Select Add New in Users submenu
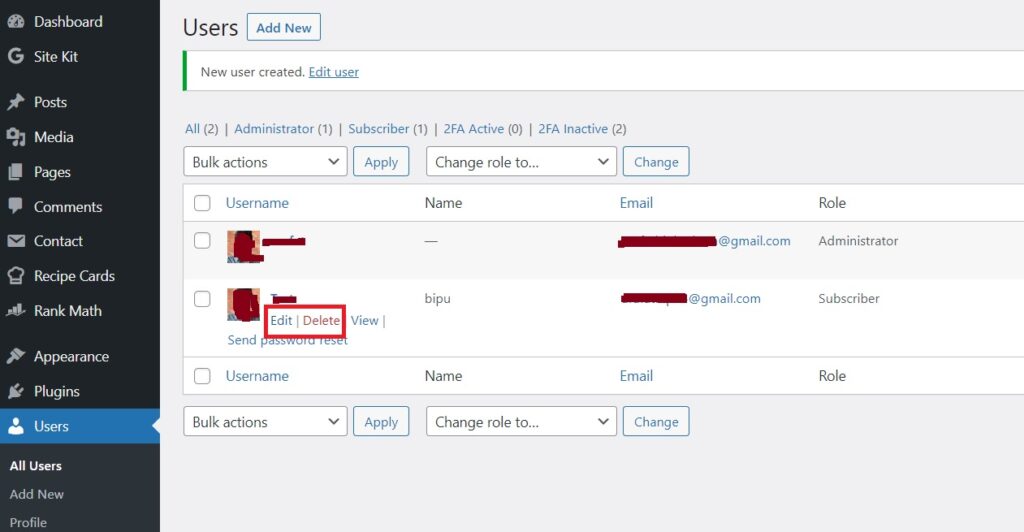Viewport: 1024px width, 532px height. (x=37, y=494)
